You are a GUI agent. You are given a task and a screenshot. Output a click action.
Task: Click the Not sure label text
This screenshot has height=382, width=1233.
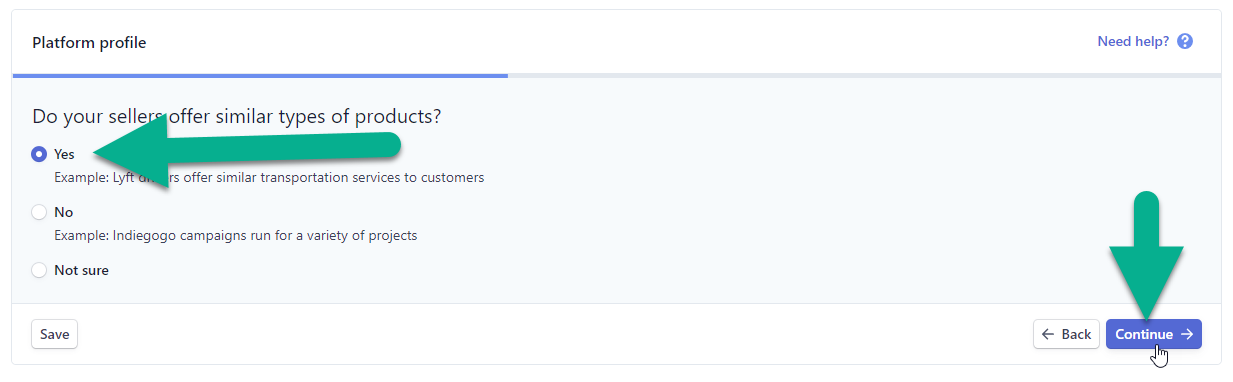81,270
